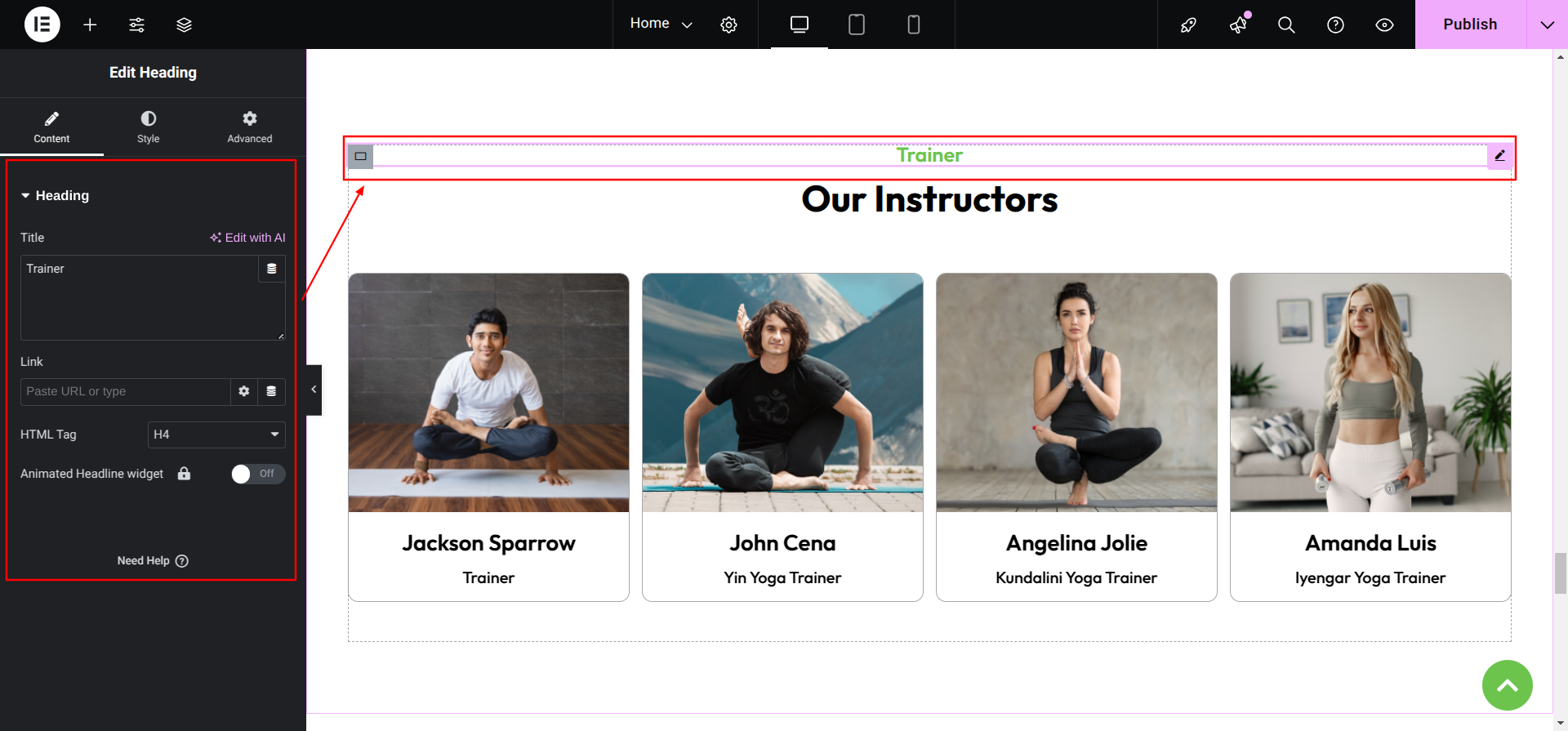Screen dimensions: 1568x731
Task: Click the lock icon beside Animated Headline
Action: tap(185, 474)
